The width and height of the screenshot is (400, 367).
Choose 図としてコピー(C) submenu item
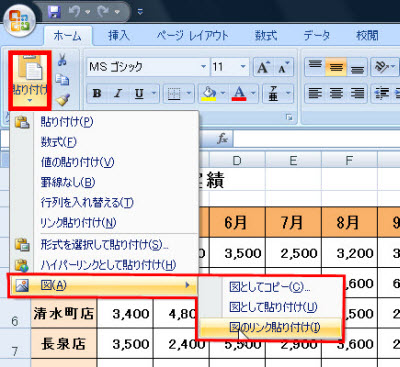click(270, 287)
